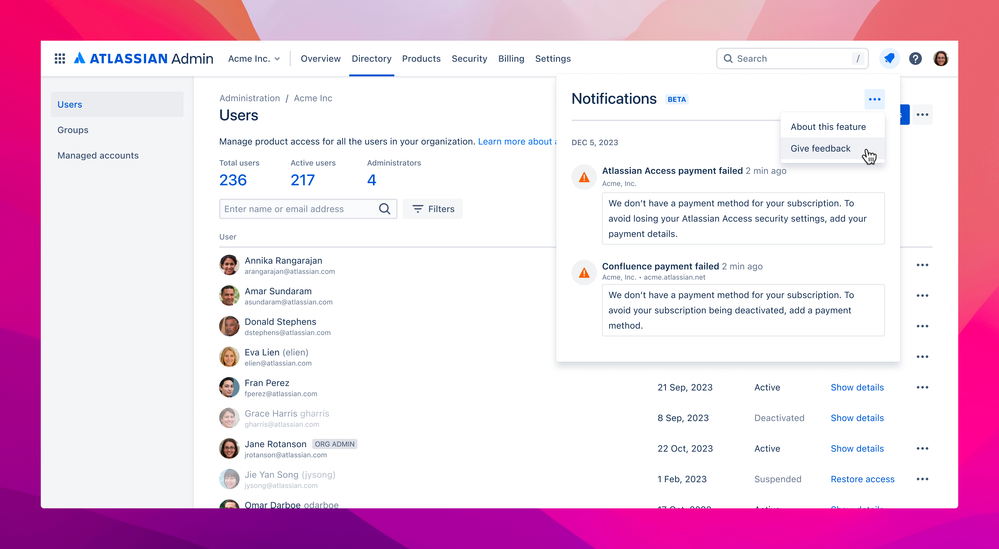
Task: Click the Suspended status for Jie Yan Song
Action: (x=777, y=479)
